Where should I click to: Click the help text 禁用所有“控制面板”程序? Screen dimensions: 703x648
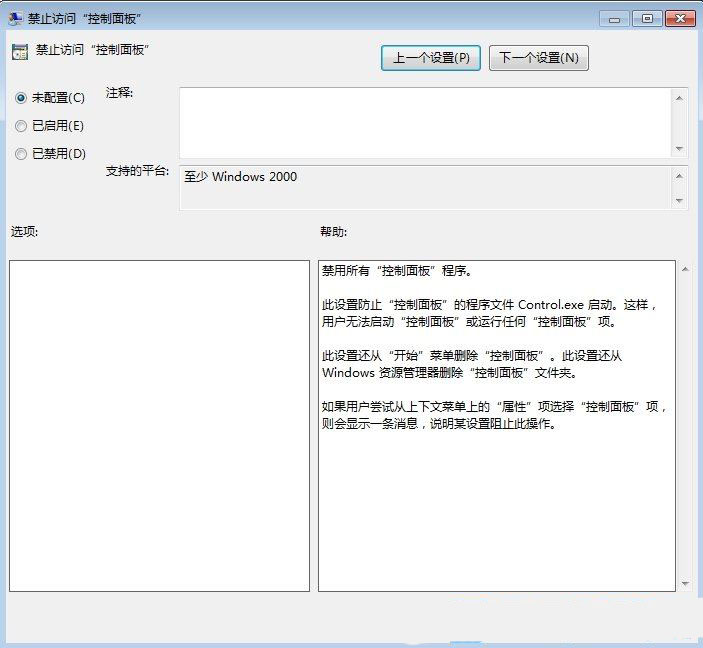[x=396, y=271]
